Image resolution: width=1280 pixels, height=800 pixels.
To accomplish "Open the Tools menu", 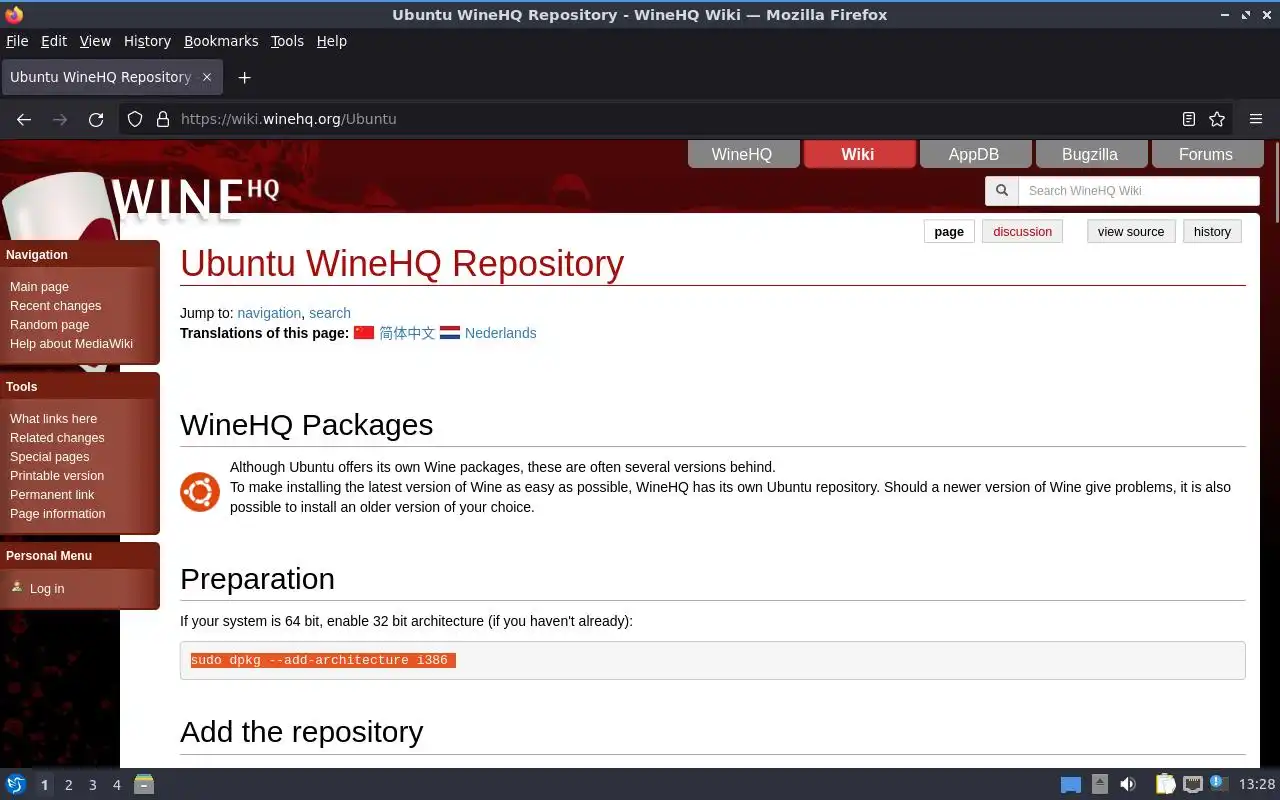I will pos(287,41).
